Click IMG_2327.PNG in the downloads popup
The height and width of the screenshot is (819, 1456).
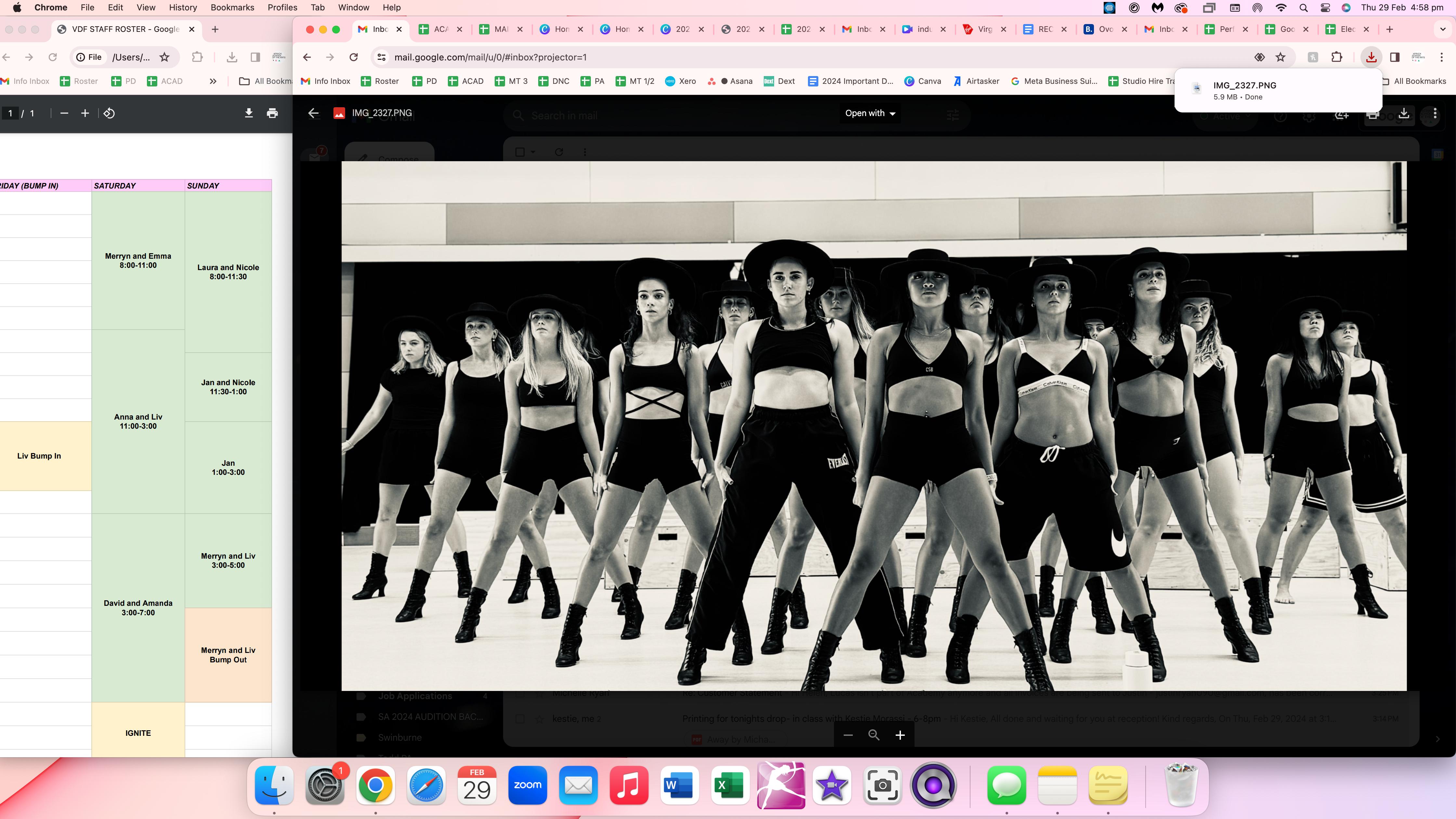coord(1244,85)
